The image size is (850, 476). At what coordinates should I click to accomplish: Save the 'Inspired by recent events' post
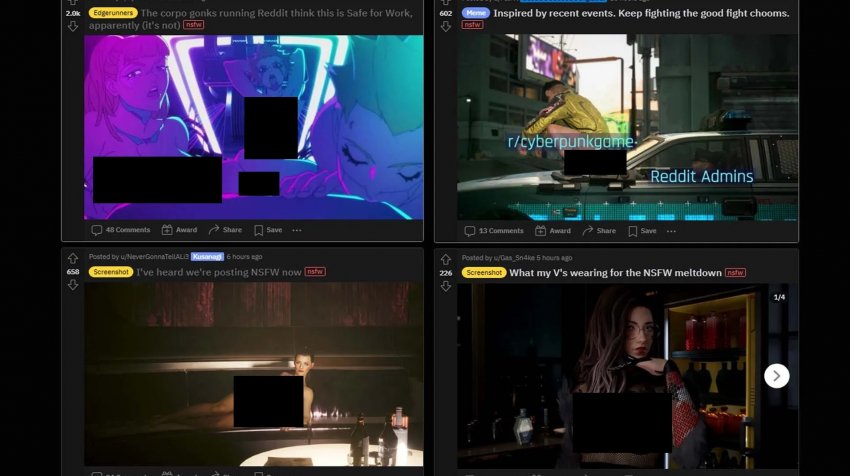pyautogui.click(x=641, y=231)
